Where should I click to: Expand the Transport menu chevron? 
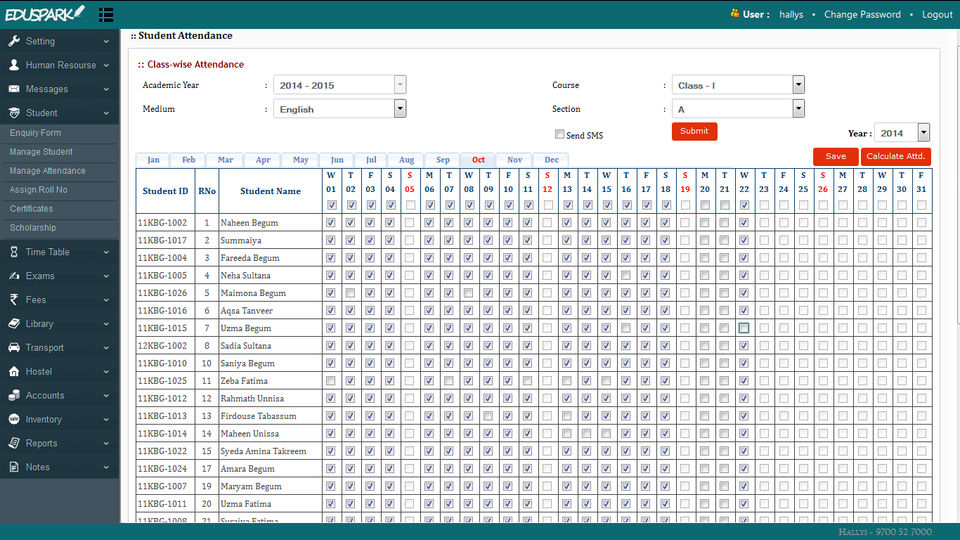107,348
